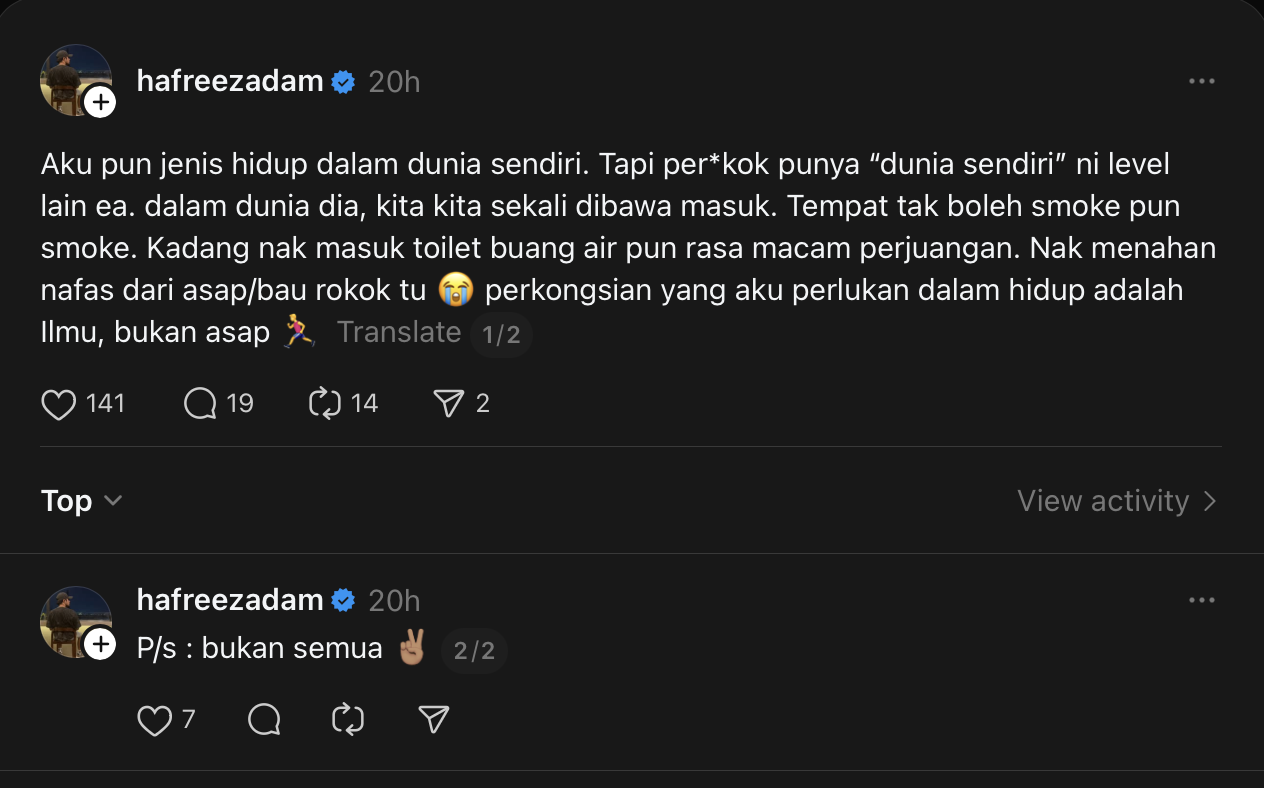Follow hafreezadam via plus on reply avatar

tap(100, 644)
